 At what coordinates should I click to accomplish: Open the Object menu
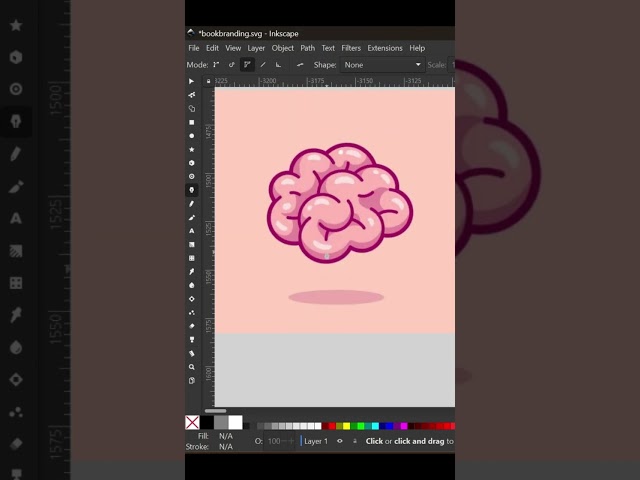282,48
